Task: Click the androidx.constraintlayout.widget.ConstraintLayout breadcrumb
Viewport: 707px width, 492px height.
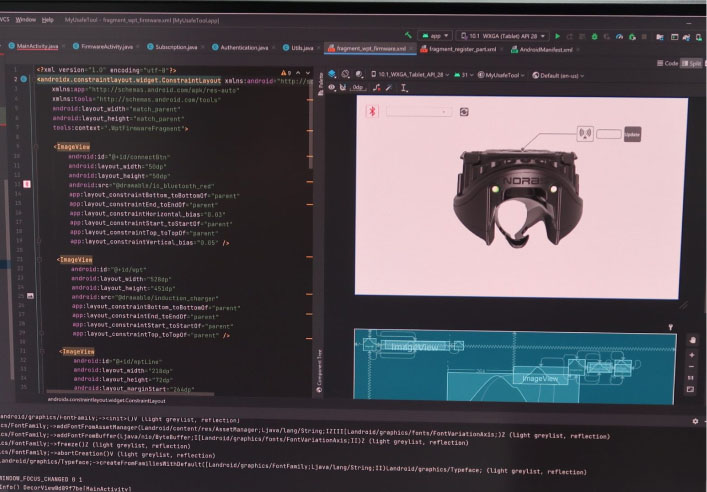Action: 106,400
